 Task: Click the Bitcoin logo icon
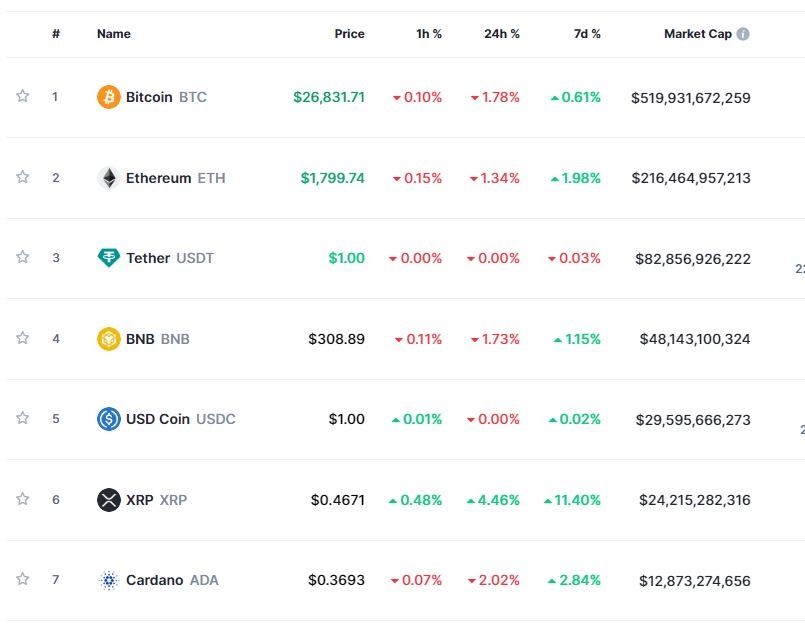[x=108, y=97]
